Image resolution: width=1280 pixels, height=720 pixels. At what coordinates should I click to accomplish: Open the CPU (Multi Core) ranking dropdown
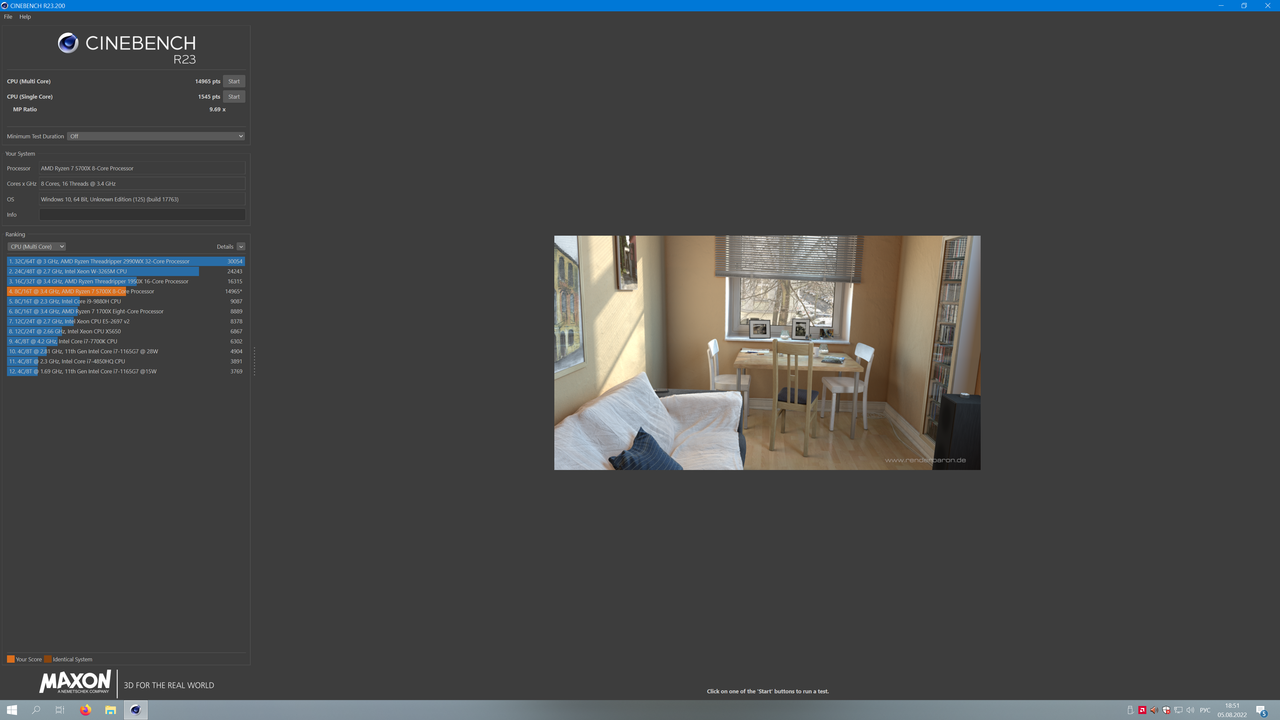(x=37, y=247)
